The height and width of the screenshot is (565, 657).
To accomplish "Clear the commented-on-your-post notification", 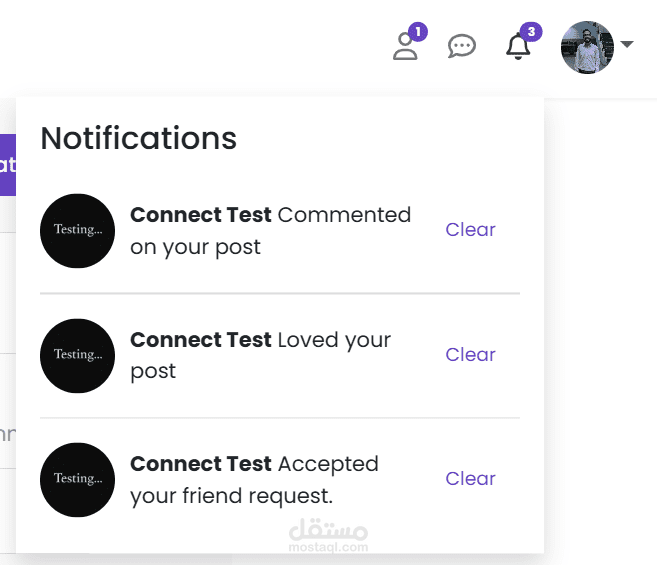I will tap(470, 230).
